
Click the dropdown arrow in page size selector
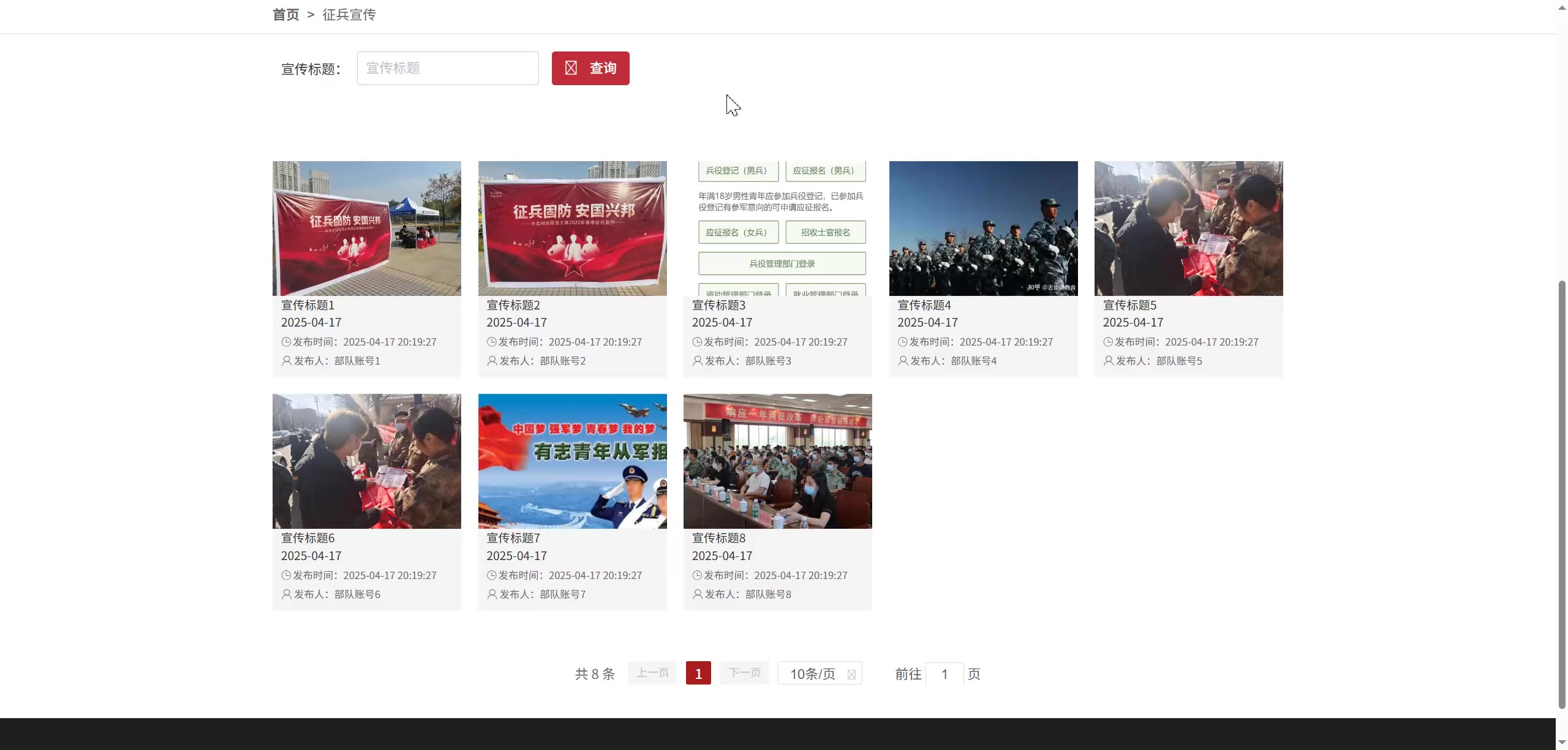851,674
